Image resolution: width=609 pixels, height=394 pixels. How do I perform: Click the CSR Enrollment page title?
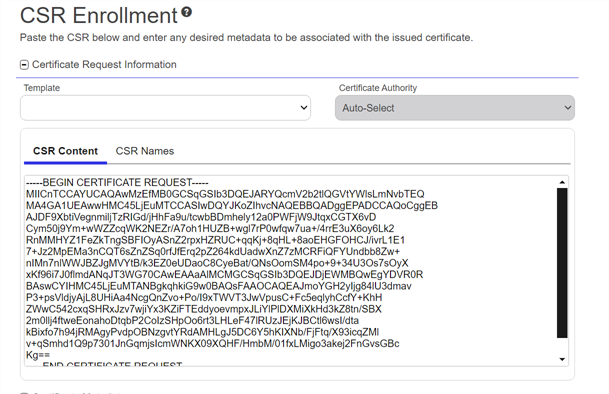pos(99,16)
